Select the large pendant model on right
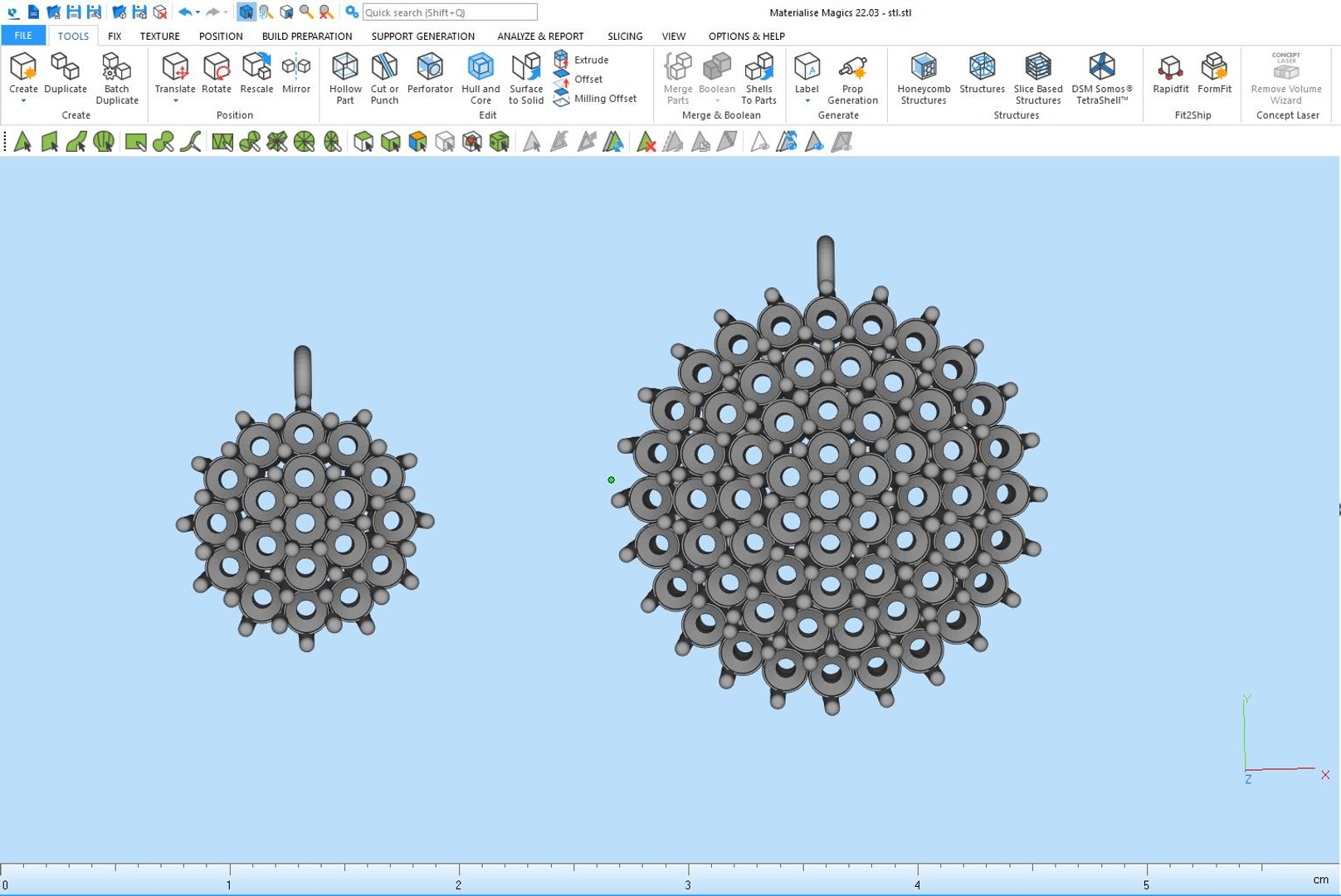 830,475
